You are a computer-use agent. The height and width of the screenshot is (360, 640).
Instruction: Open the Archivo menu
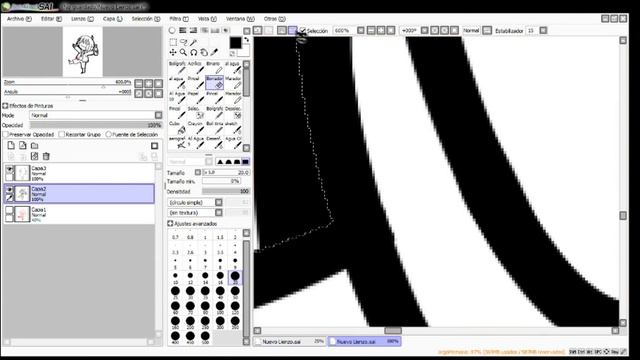tap(19, 19)
